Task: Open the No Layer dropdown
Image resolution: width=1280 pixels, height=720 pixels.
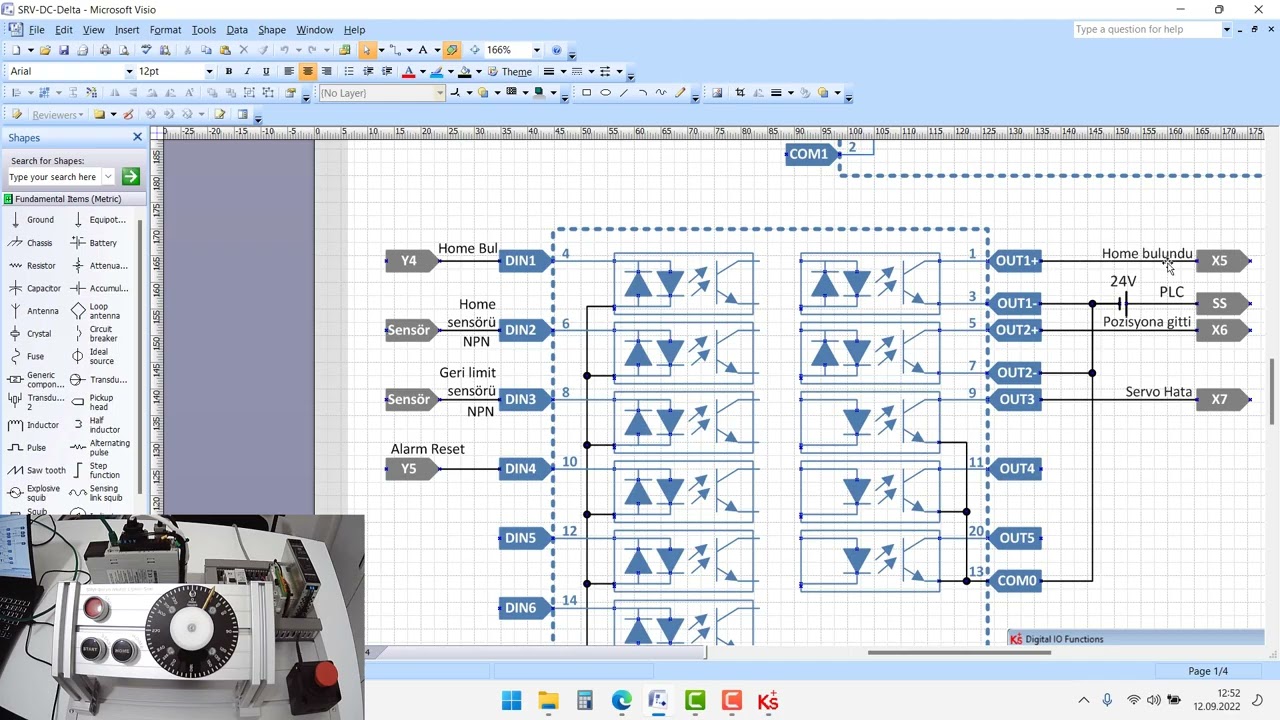Action: 440,93
